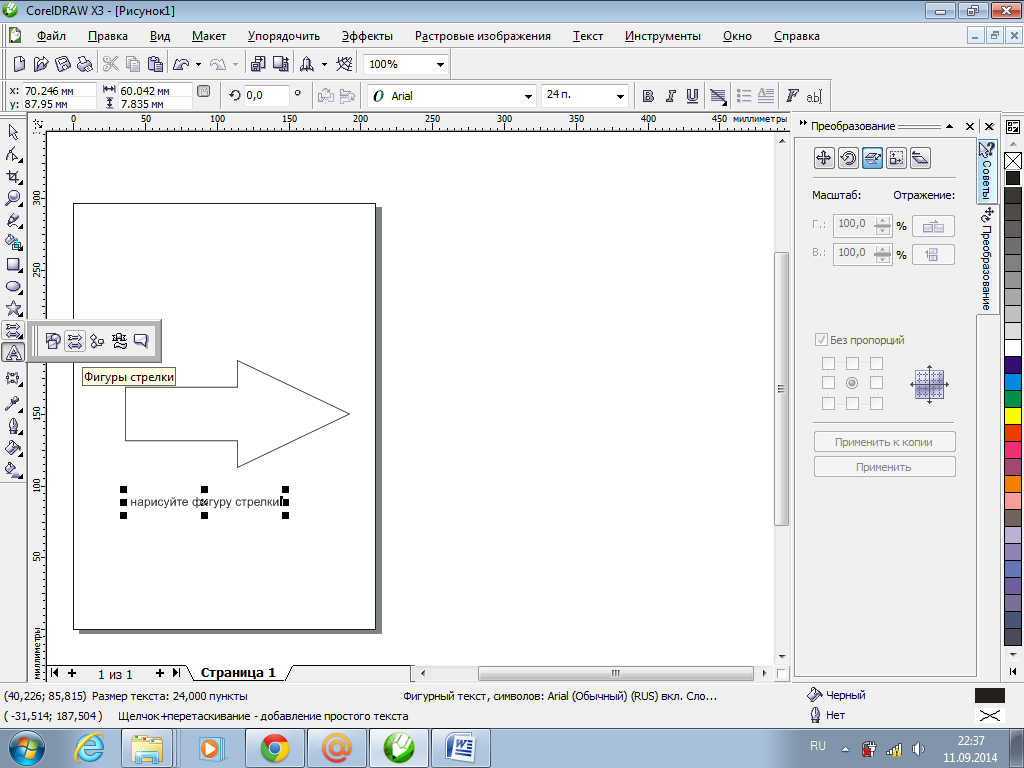Open the 'Эффекты' menu
This screenshot has height=768, width=1024.
point(367,36)
